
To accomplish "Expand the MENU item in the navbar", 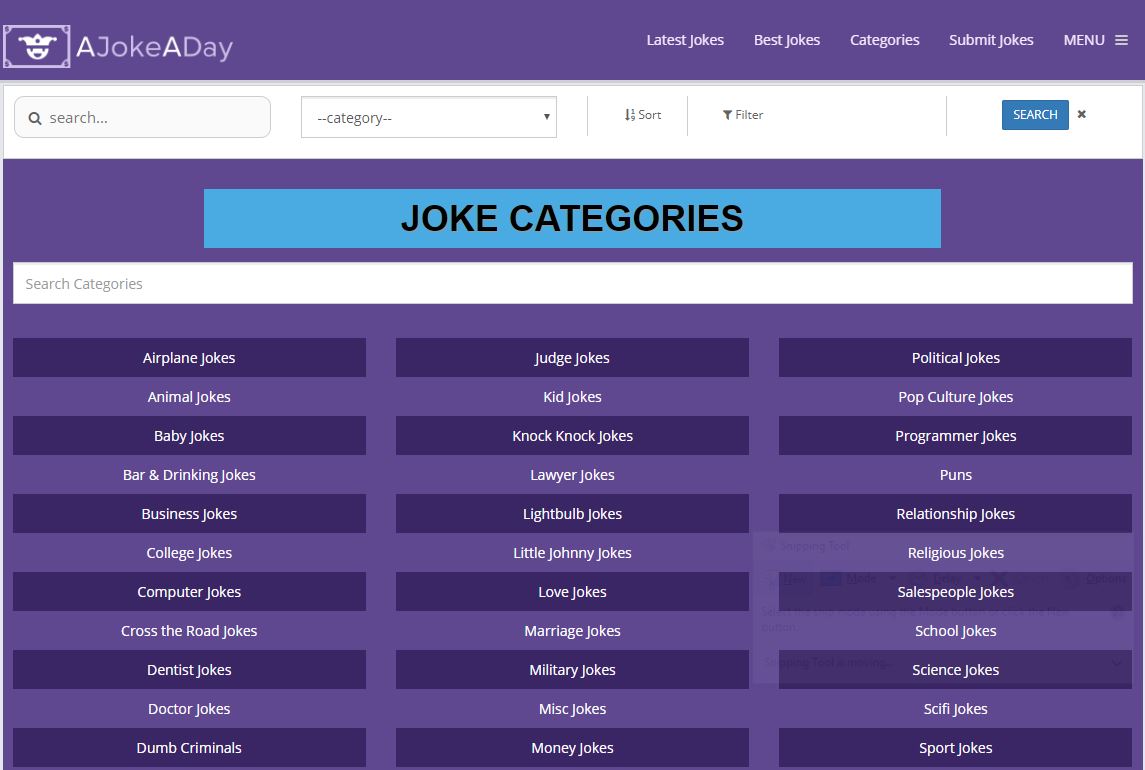I will coord(1083,40).
